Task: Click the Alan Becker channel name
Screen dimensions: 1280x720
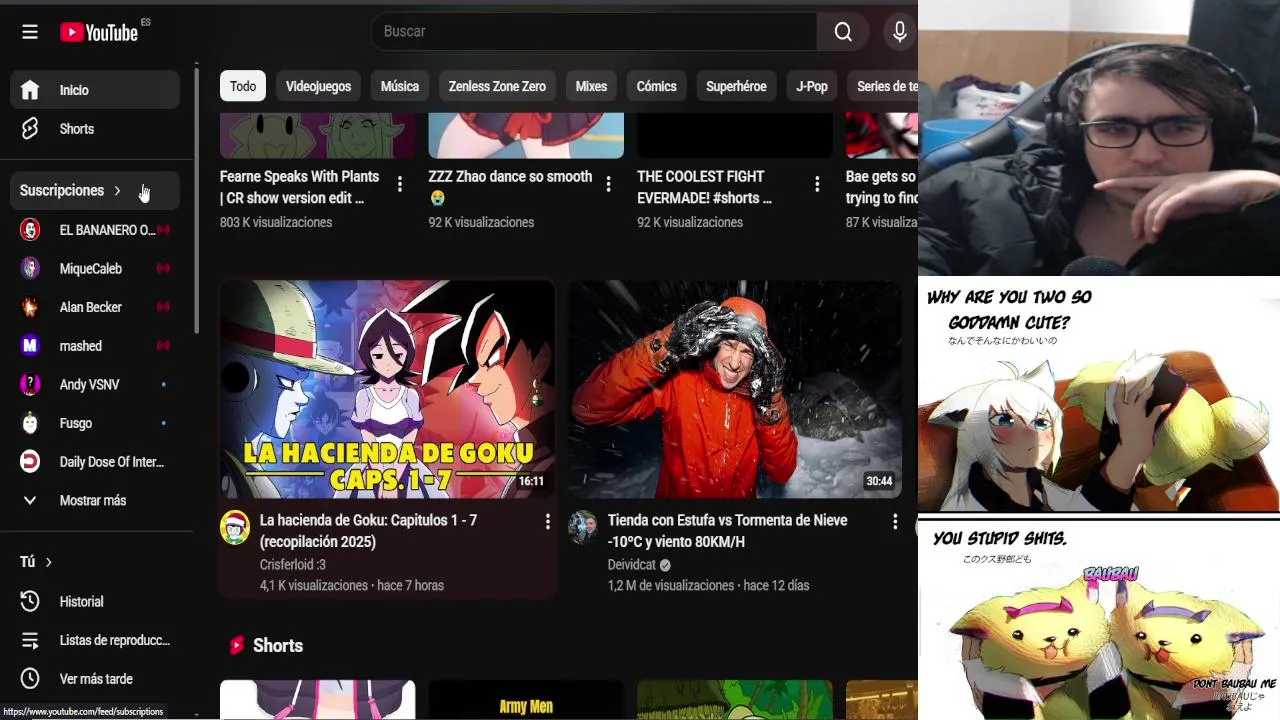Action: [91, 307]
